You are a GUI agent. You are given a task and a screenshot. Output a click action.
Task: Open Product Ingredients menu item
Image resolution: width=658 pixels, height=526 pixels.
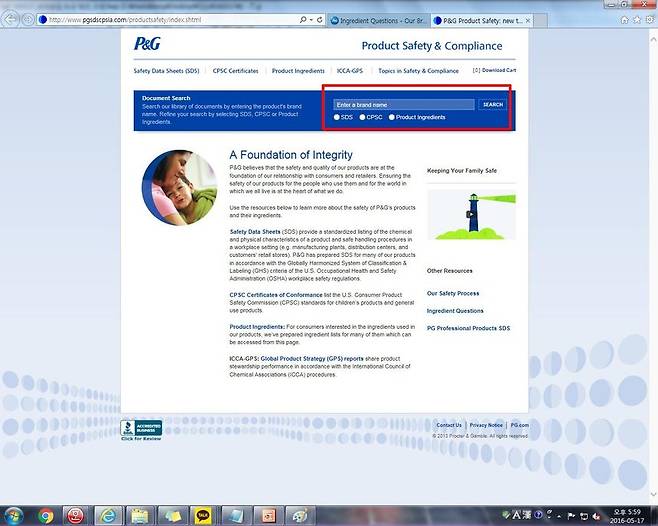pyautogui.click(x=298, y=71)
